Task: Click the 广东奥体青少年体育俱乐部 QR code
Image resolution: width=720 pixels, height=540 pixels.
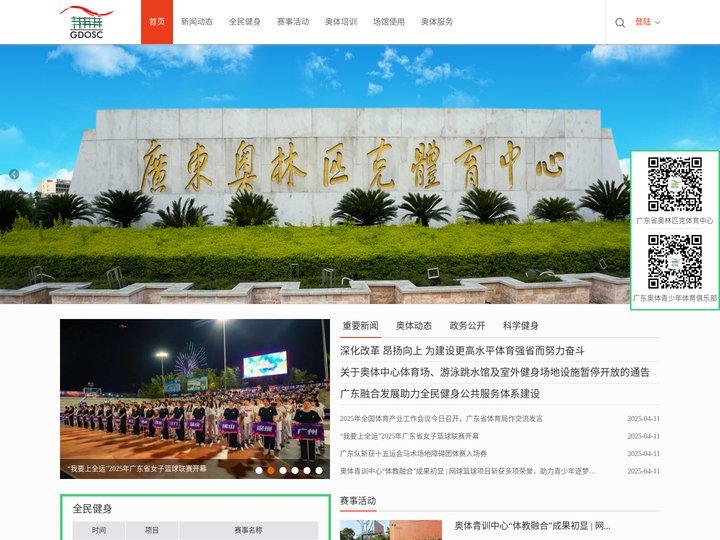Action: (675, 262)
